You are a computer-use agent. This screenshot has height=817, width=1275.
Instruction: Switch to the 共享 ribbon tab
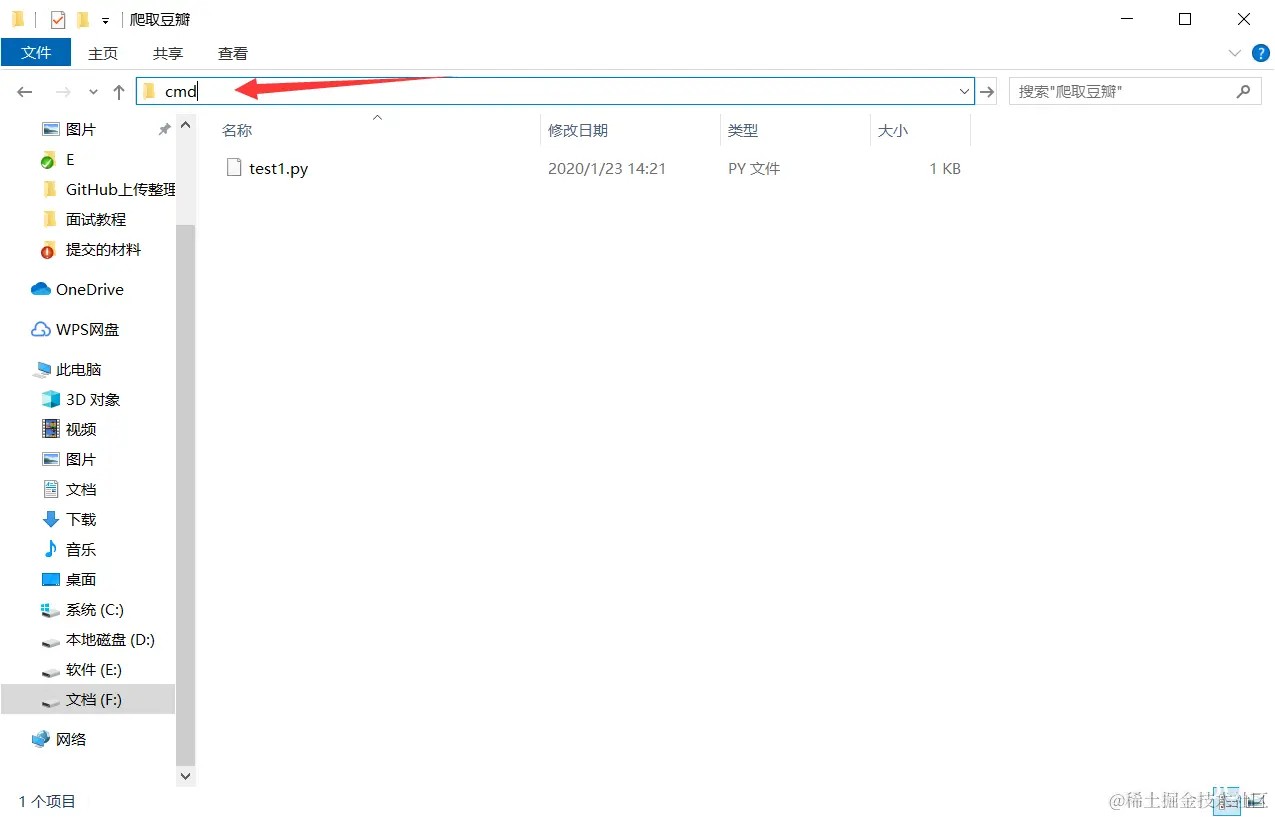coord(168,53)
